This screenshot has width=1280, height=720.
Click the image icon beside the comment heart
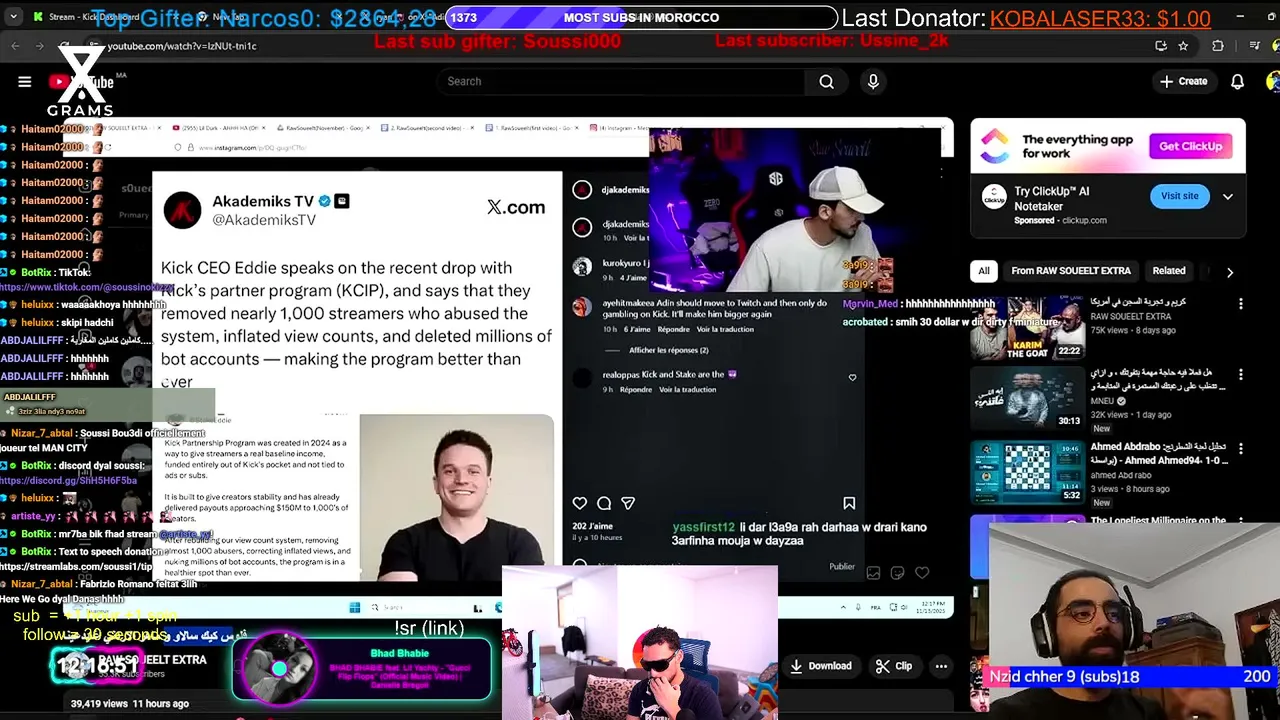874,573
